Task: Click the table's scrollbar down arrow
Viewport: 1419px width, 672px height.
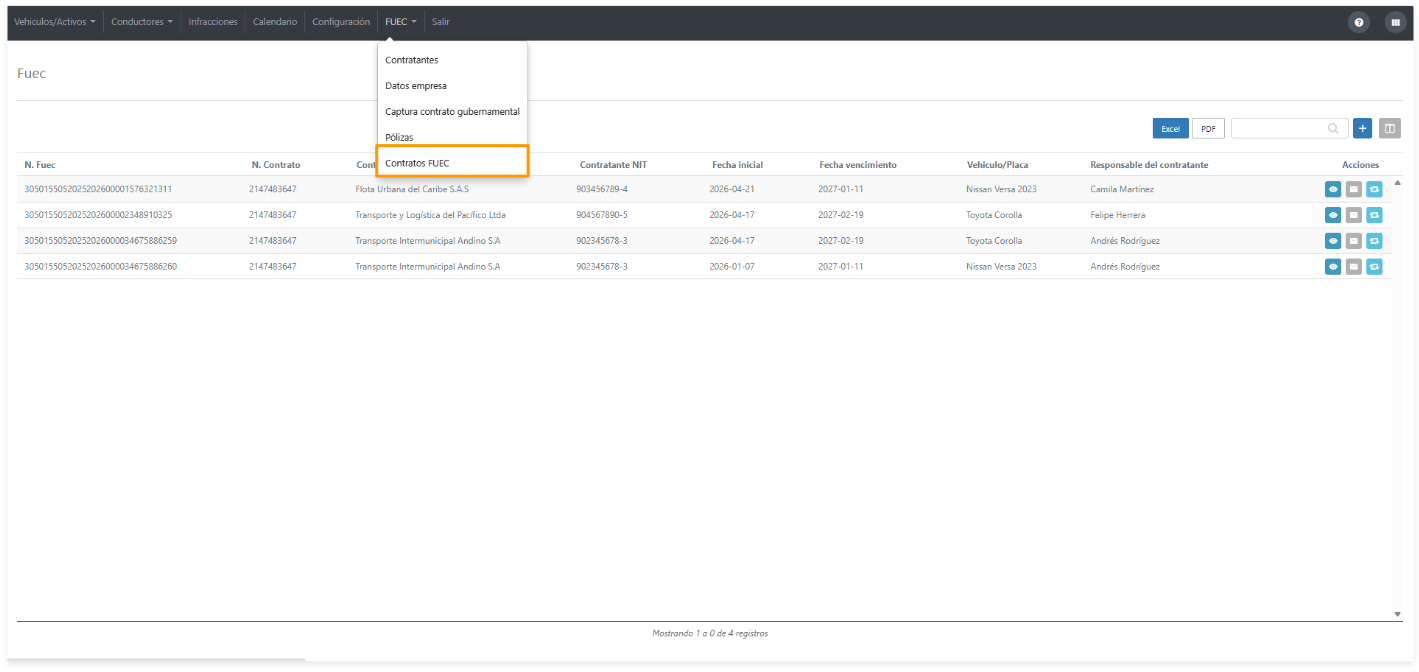Action: pyautogui.click(x=1397, y=614)
